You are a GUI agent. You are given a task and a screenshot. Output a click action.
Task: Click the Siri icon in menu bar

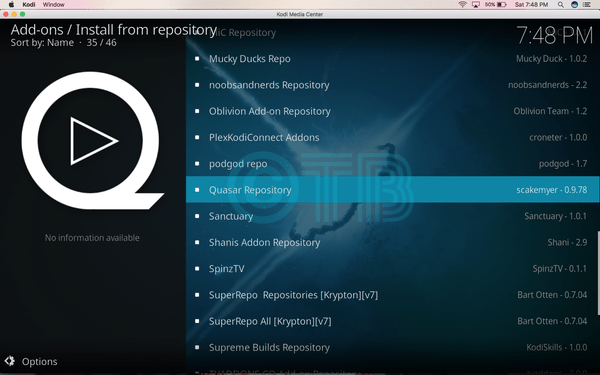tap(574, 5)
